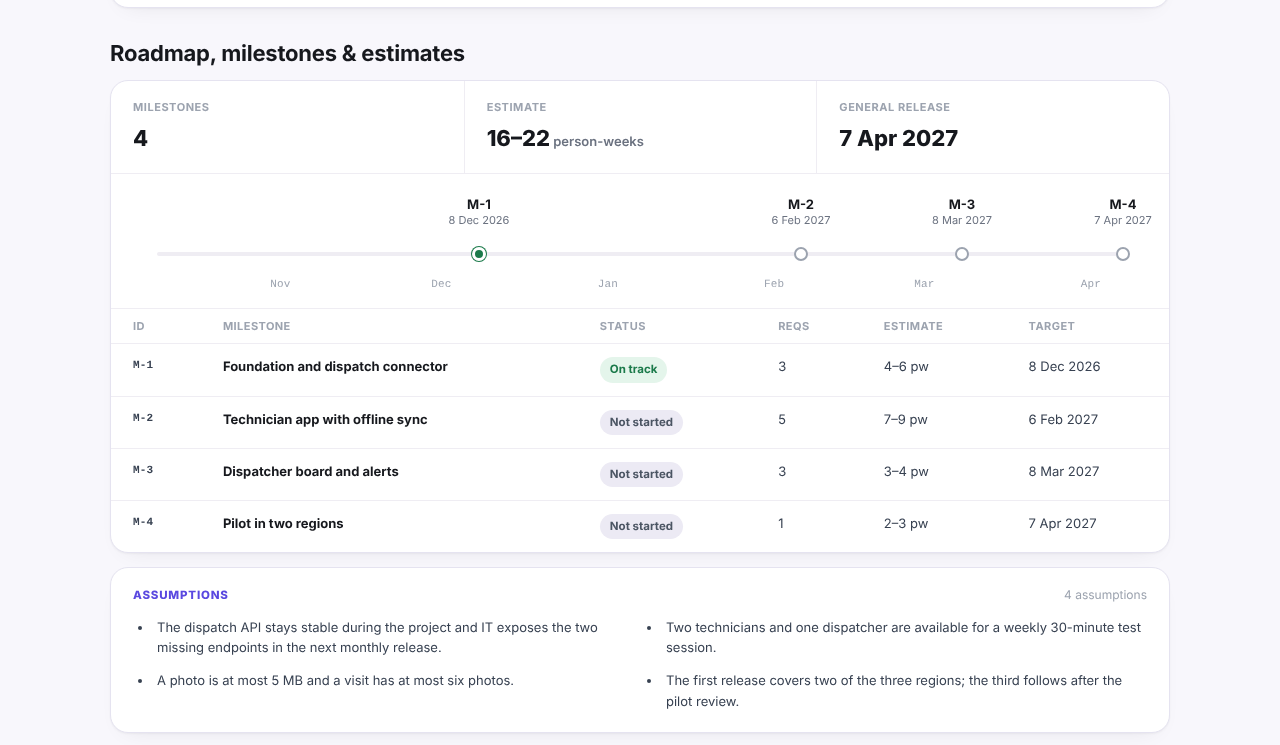1280x745 pixels.
Task: Click Not started badge for Dispatcher board
Action: tap(641, 474)
